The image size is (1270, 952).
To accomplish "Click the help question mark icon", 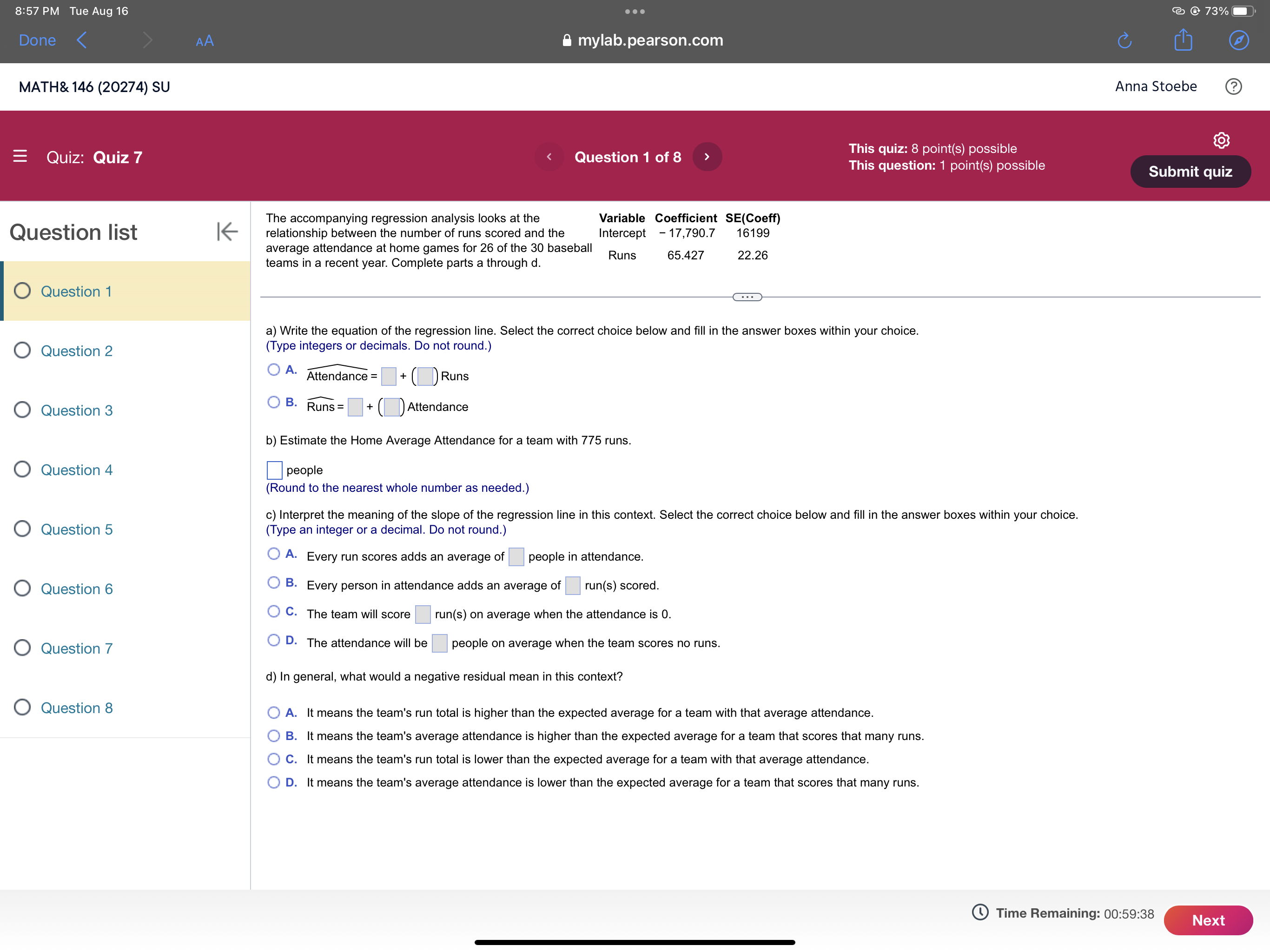I will tap(1233, 87).
